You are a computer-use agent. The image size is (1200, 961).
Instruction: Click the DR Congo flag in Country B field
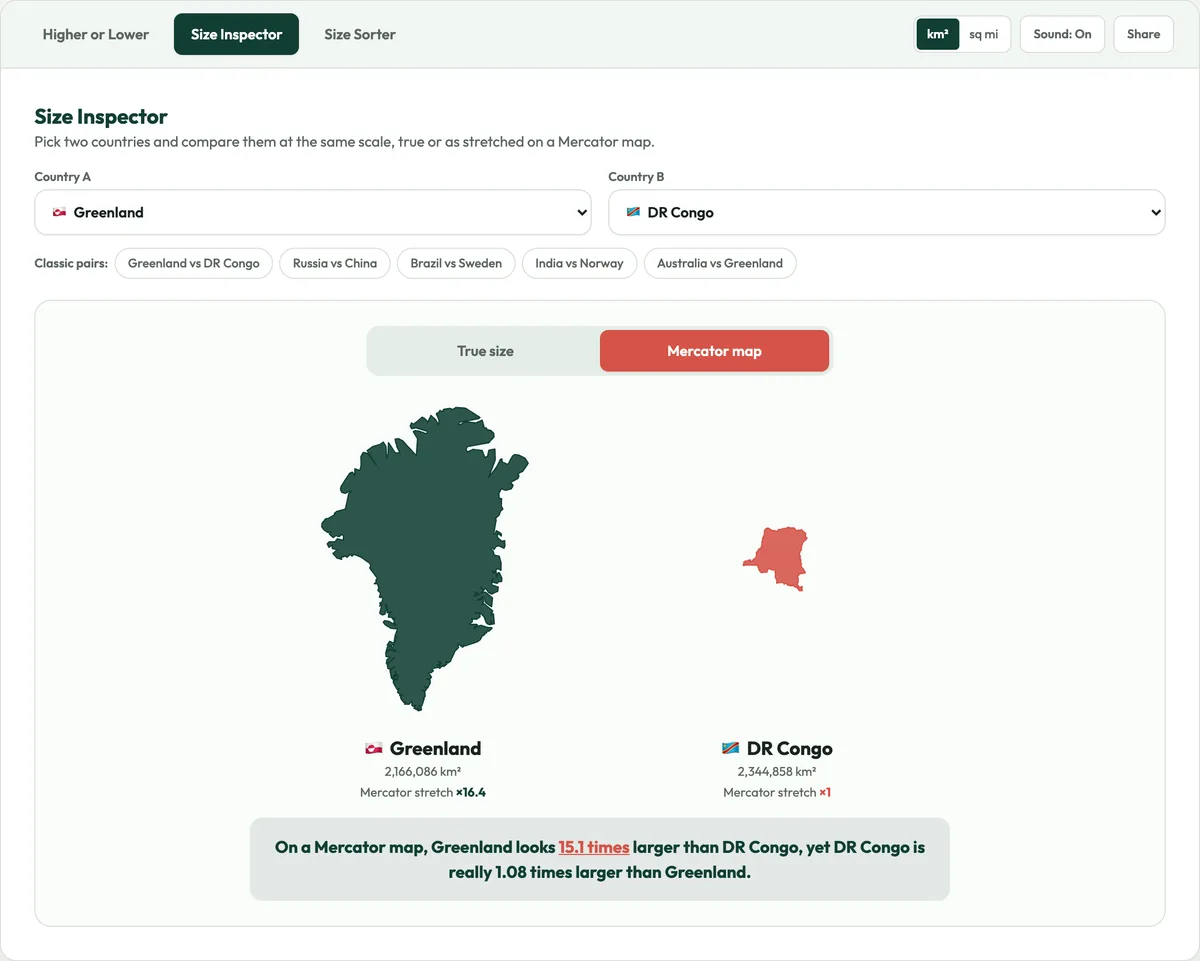click(633, 212)
